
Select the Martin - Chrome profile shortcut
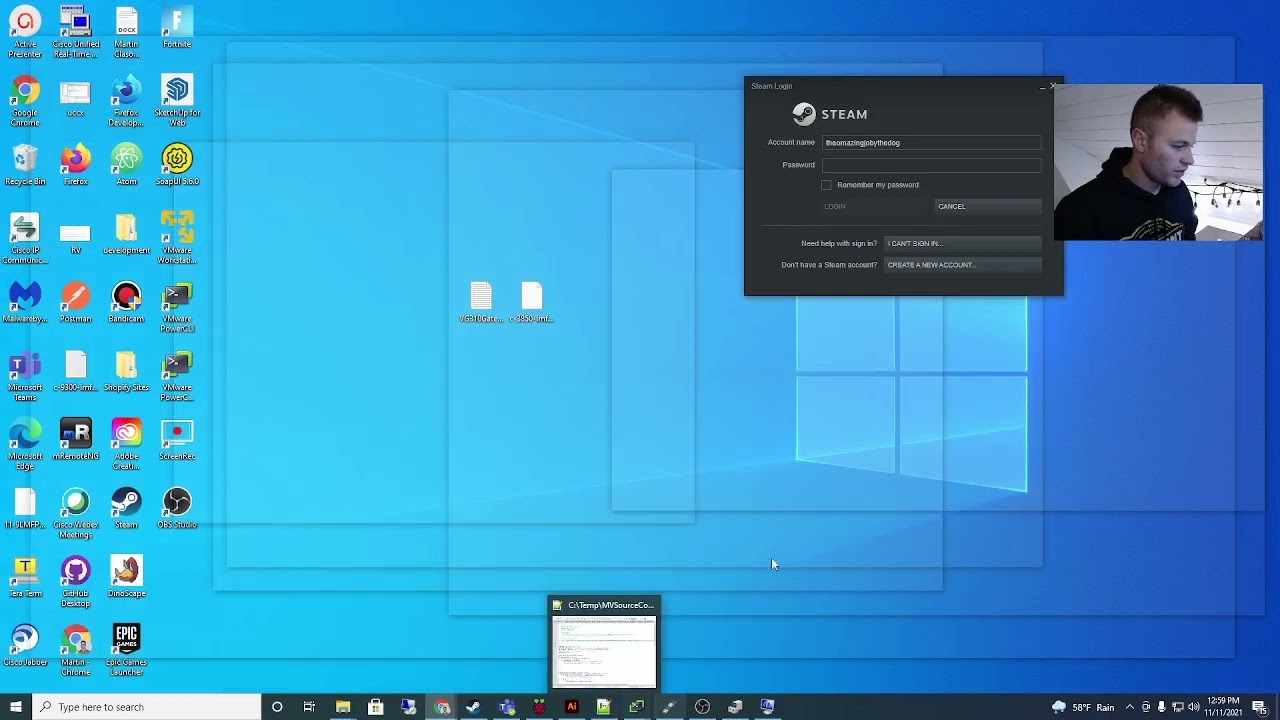(76, 650)
